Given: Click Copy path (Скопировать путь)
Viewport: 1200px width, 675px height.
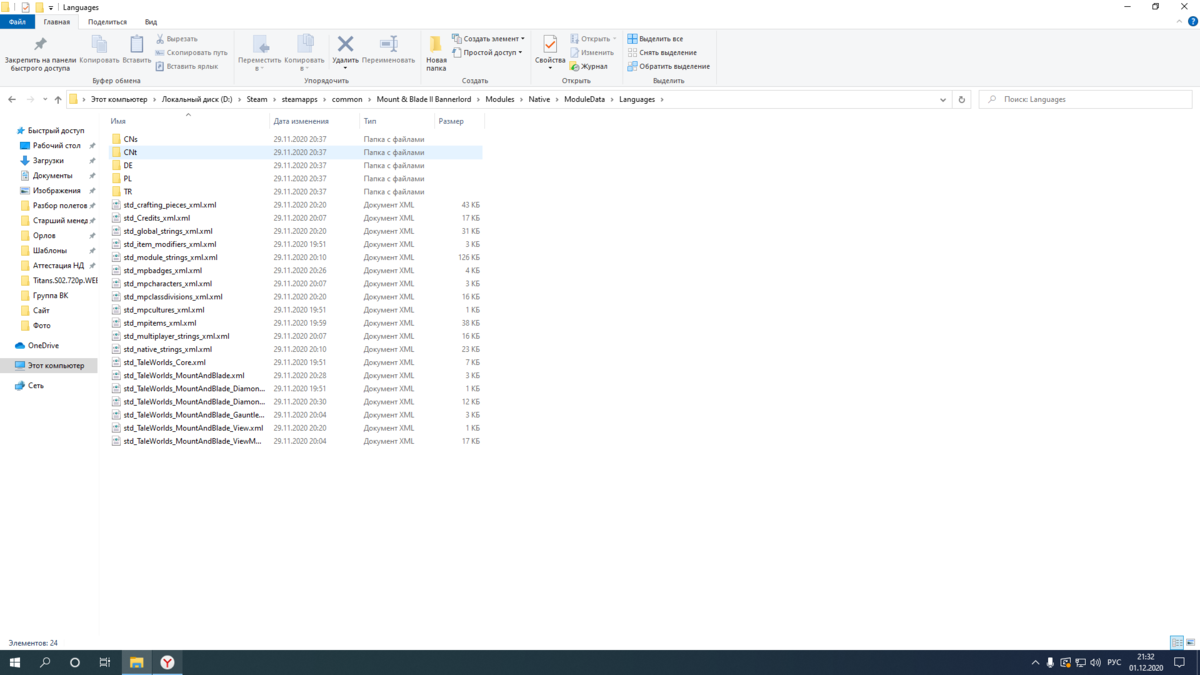Looking at the screenshot, I should click(x=191, y=52).
